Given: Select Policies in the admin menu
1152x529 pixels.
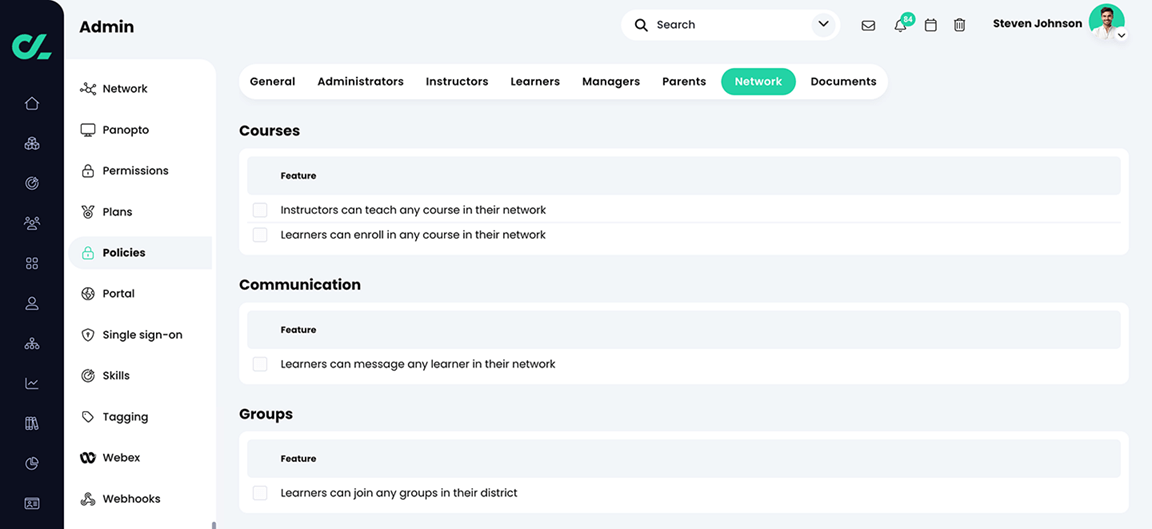Looking at the screenshot, I should click(x=140, y=253).
